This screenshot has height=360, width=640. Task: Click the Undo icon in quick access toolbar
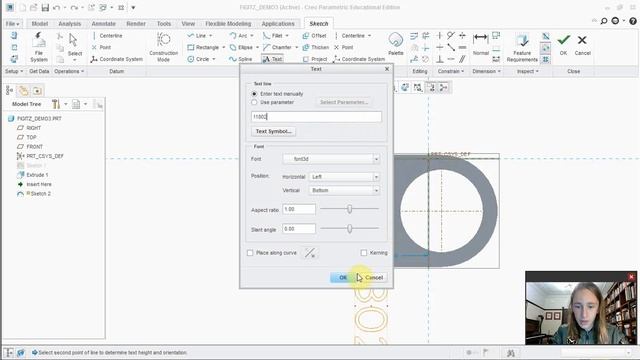coord(56,7)
